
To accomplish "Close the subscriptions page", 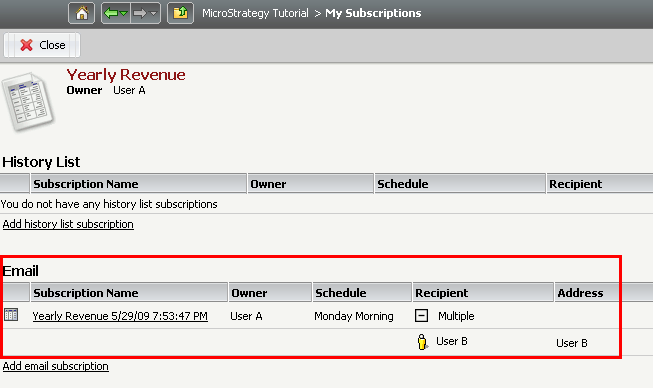I will click(x=42, y=45).
